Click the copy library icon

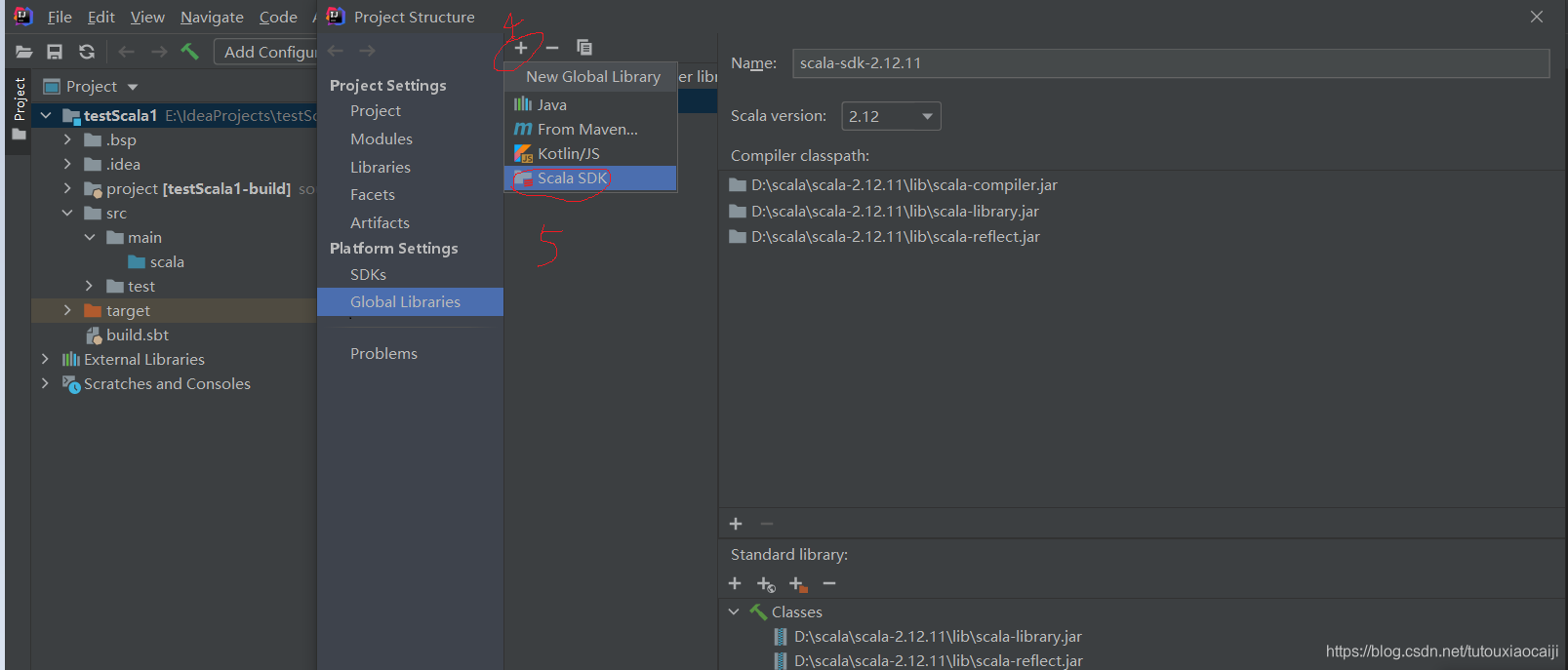(584, 48)
